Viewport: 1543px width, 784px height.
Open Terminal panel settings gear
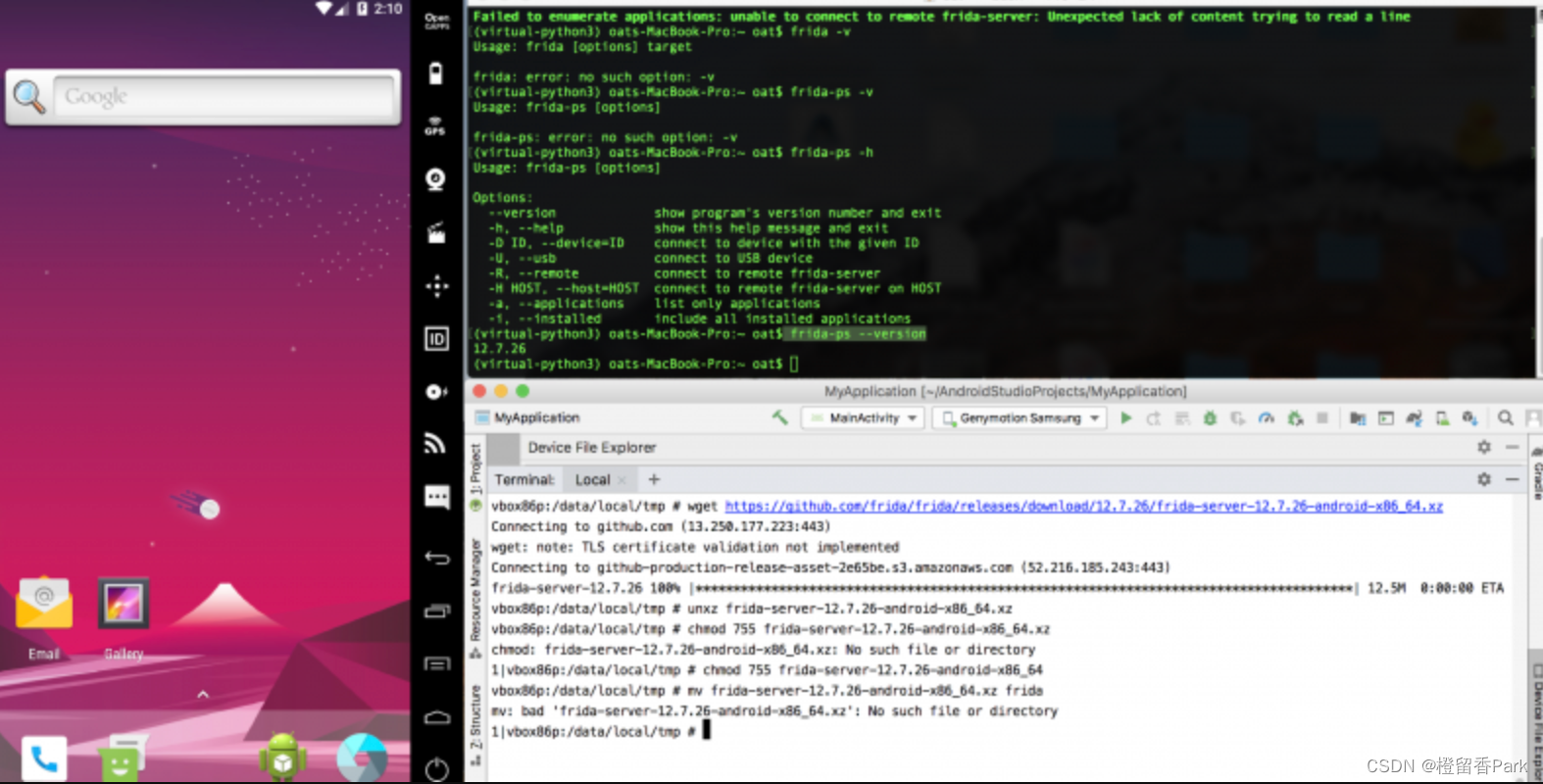click(x=1484, y=479)
